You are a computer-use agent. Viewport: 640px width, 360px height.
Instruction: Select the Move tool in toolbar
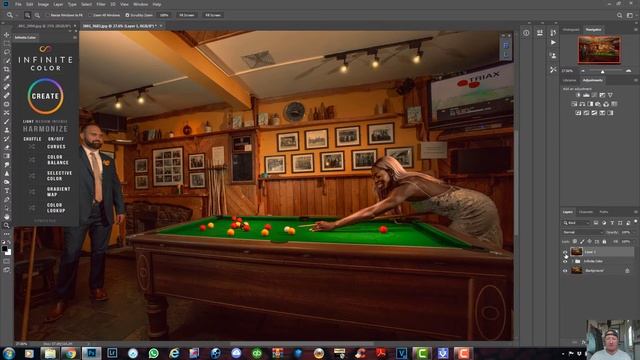click(x=7, y=35)
